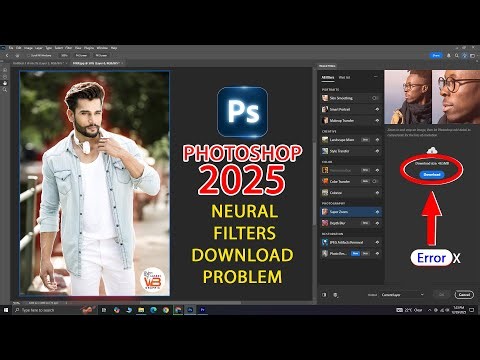Click the cloud icon on the Super Zoom row

(x=377, y=212)
